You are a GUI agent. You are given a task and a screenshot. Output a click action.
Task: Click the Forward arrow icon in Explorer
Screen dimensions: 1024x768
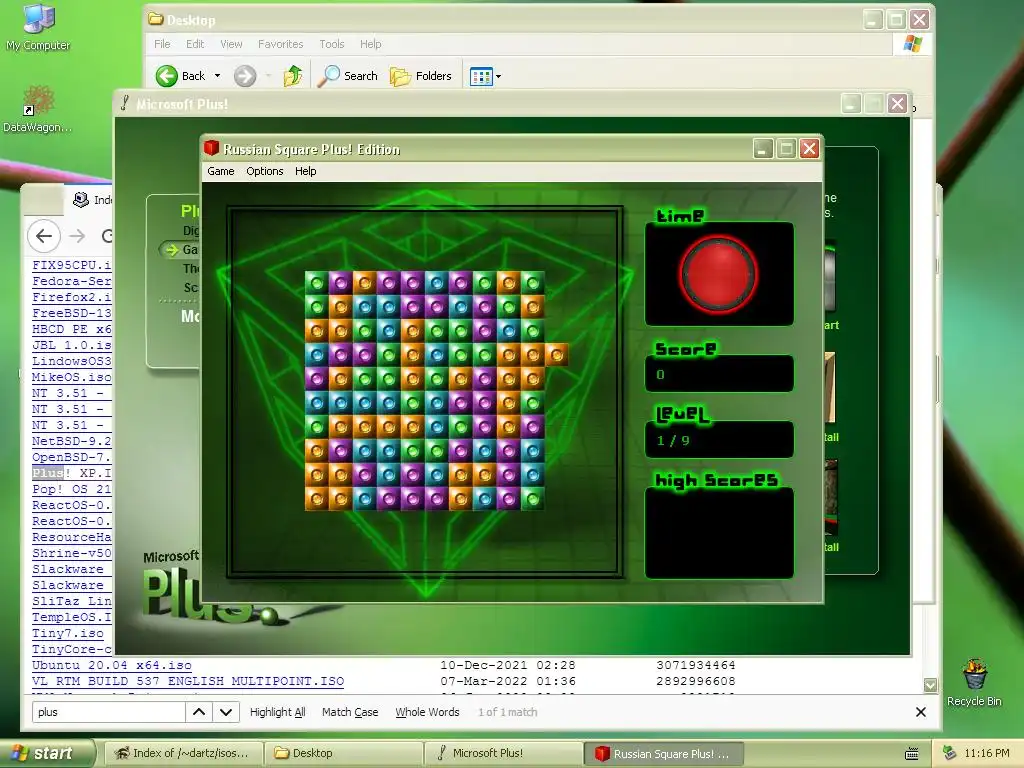pyautogui.click(x=245, y=76)
